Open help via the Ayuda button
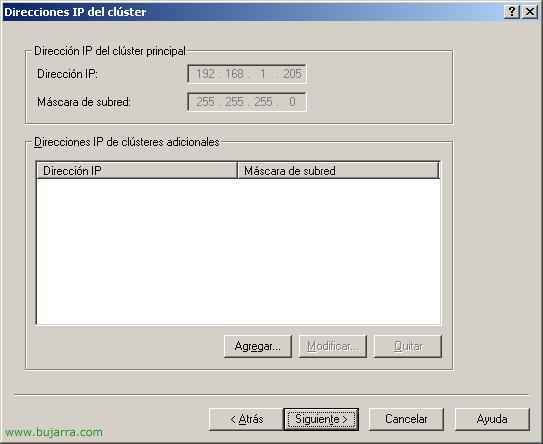The height and width of the screenshot is (444, 543). pos(492,419)
